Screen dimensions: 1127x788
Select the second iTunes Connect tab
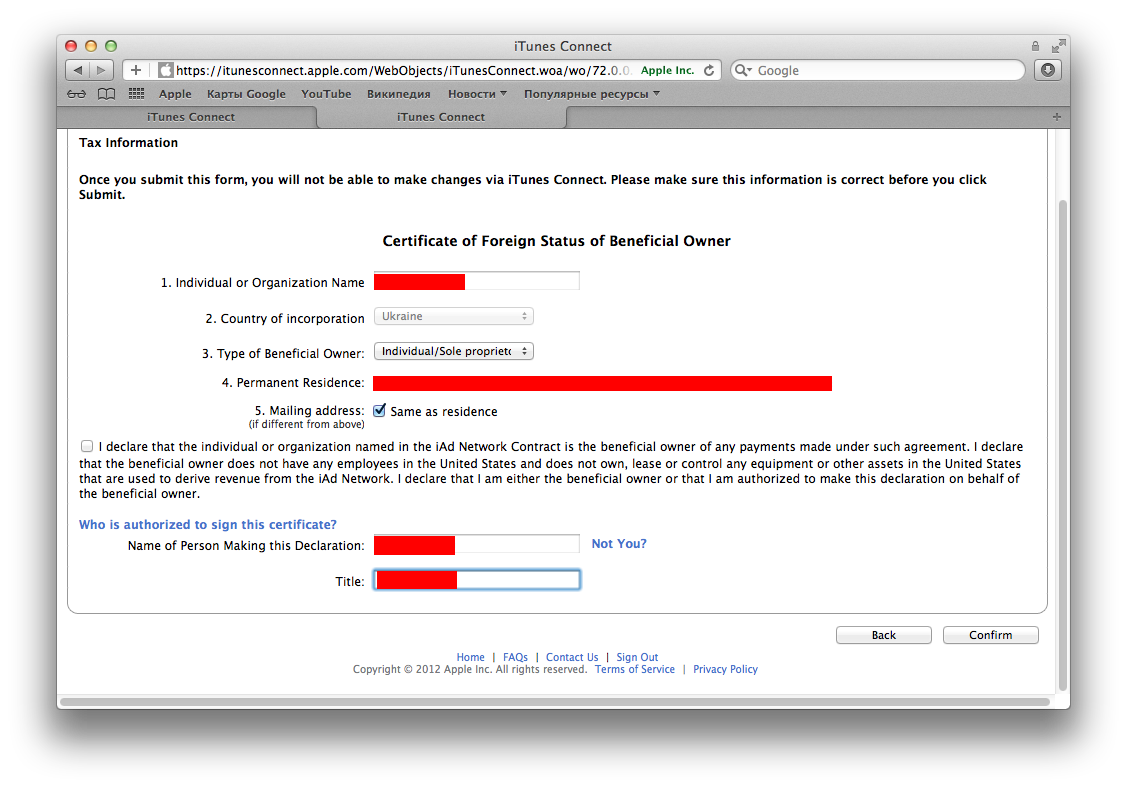coord(441,116)
